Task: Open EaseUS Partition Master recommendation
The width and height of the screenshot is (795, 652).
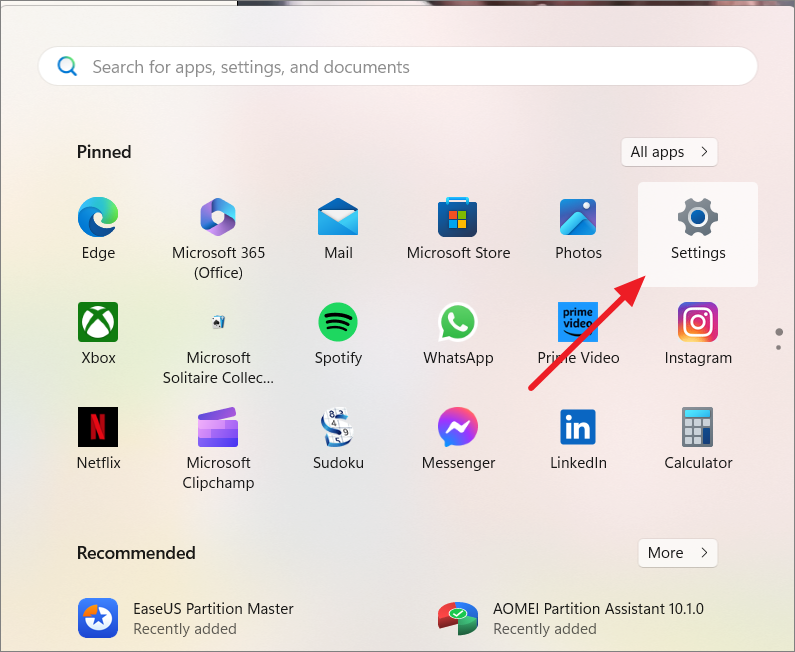Action: [186, 618]
